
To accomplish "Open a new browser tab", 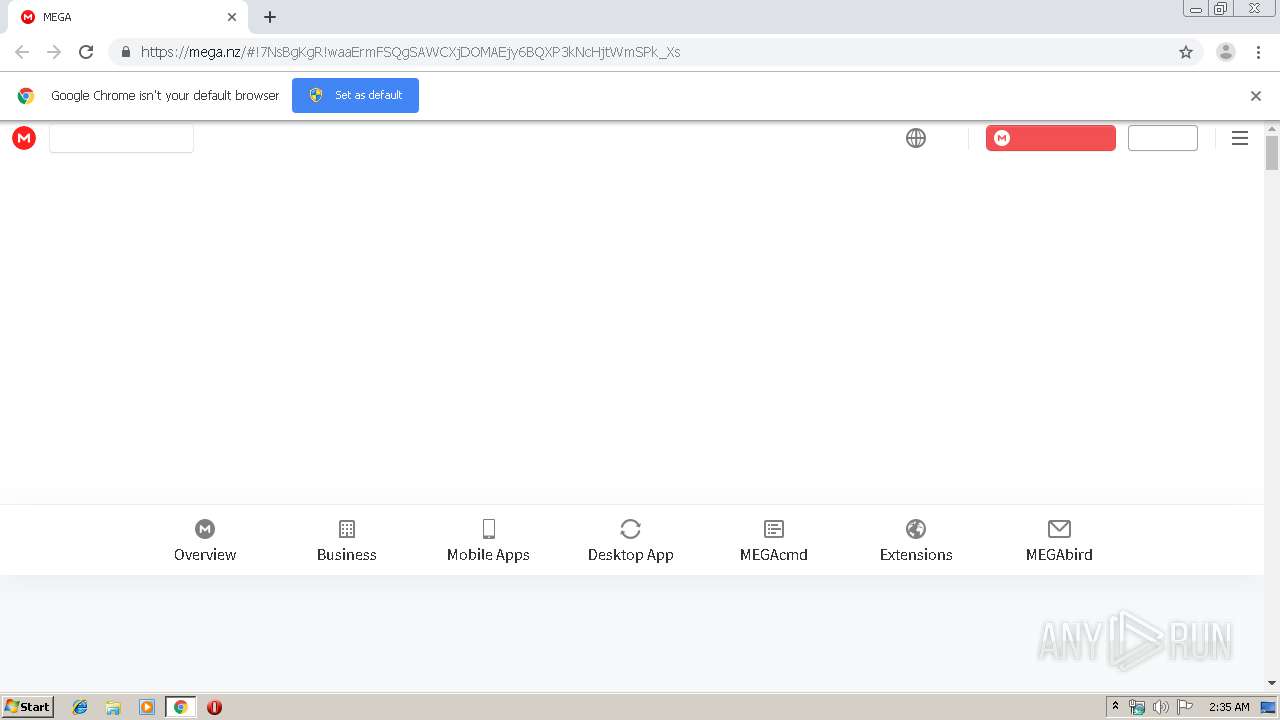I will (270, 17).
